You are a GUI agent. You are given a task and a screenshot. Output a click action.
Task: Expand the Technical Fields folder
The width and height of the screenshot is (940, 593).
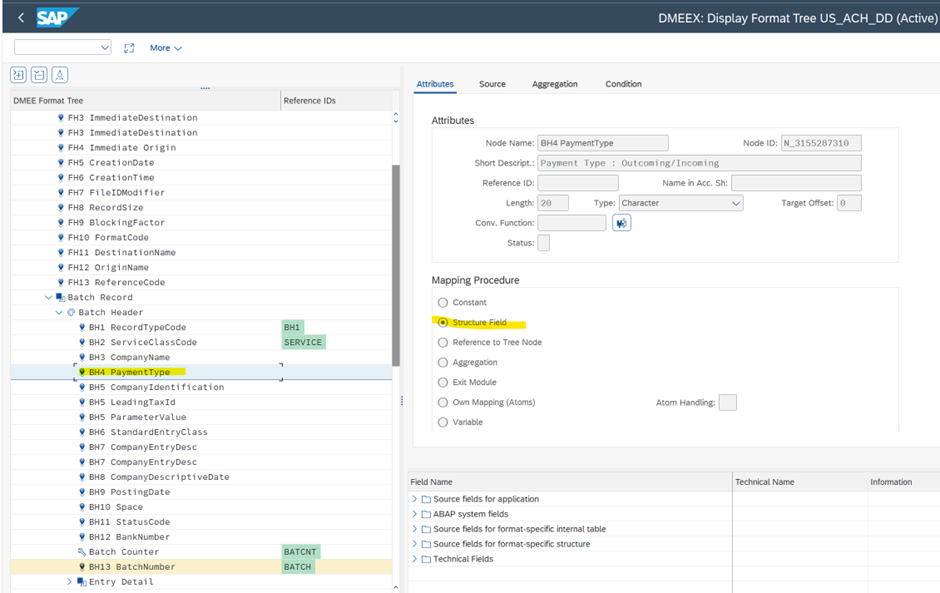coord(414,559)
